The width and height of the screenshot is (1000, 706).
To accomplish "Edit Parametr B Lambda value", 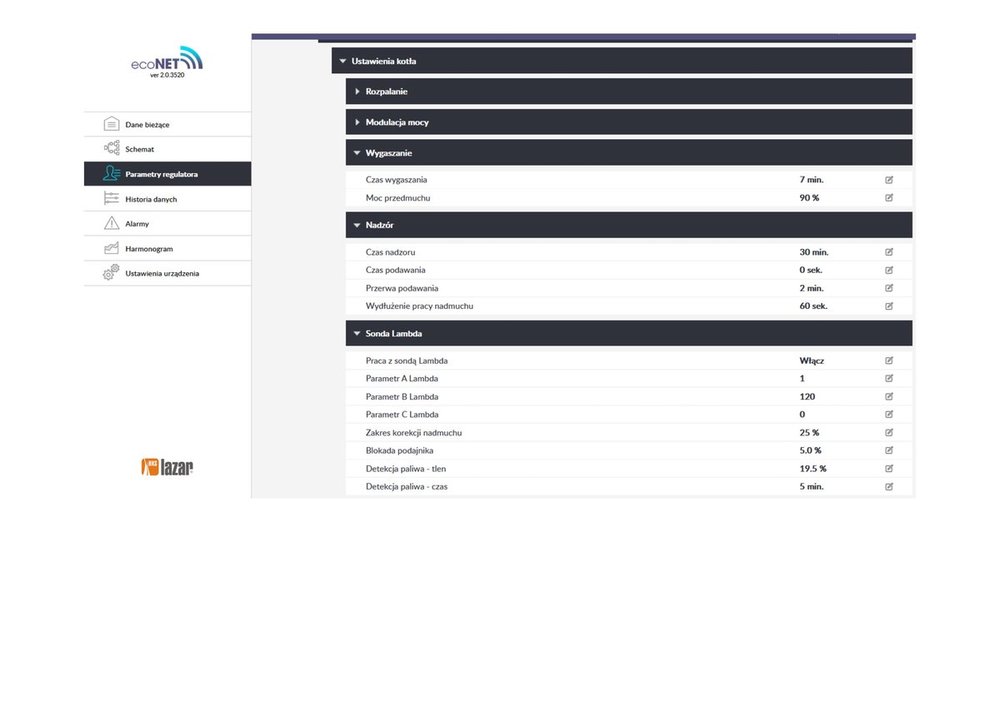I will 888,396.
